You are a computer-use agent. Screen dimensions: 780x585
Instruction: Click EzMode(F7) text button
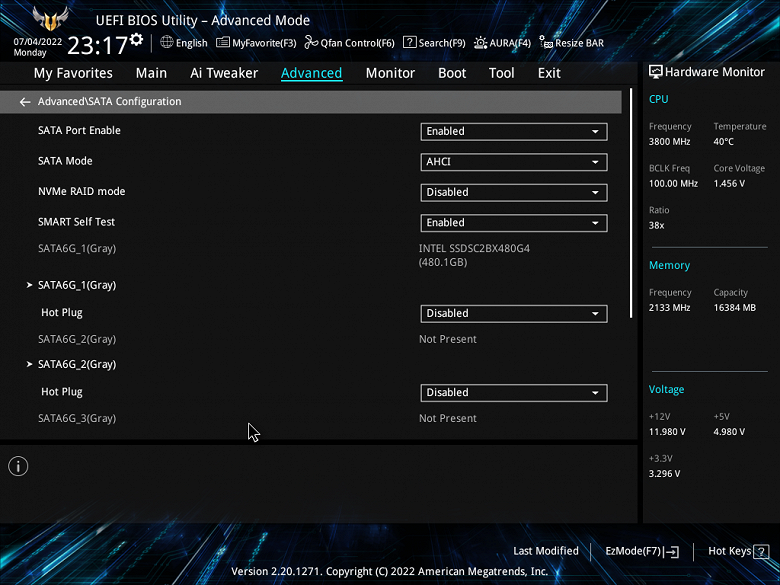(x=633, y=551)
